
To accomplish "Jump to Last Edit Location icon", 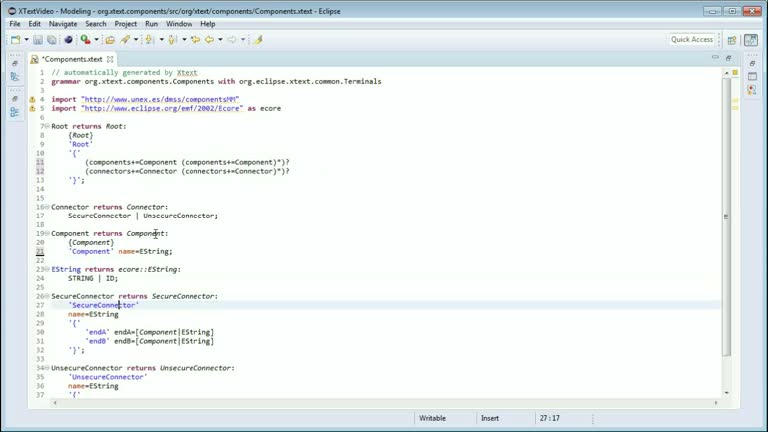I will (195, 40).
